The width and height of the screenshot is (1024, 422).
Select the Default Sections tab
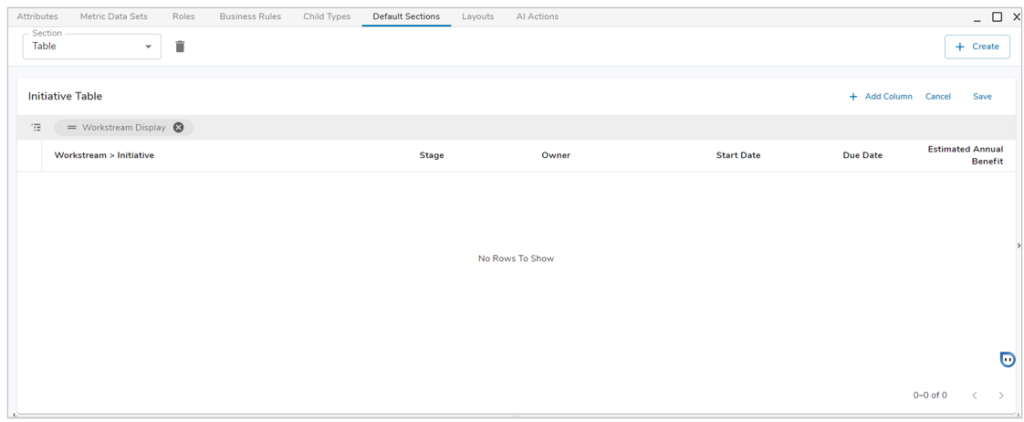[x=406, y=16]
